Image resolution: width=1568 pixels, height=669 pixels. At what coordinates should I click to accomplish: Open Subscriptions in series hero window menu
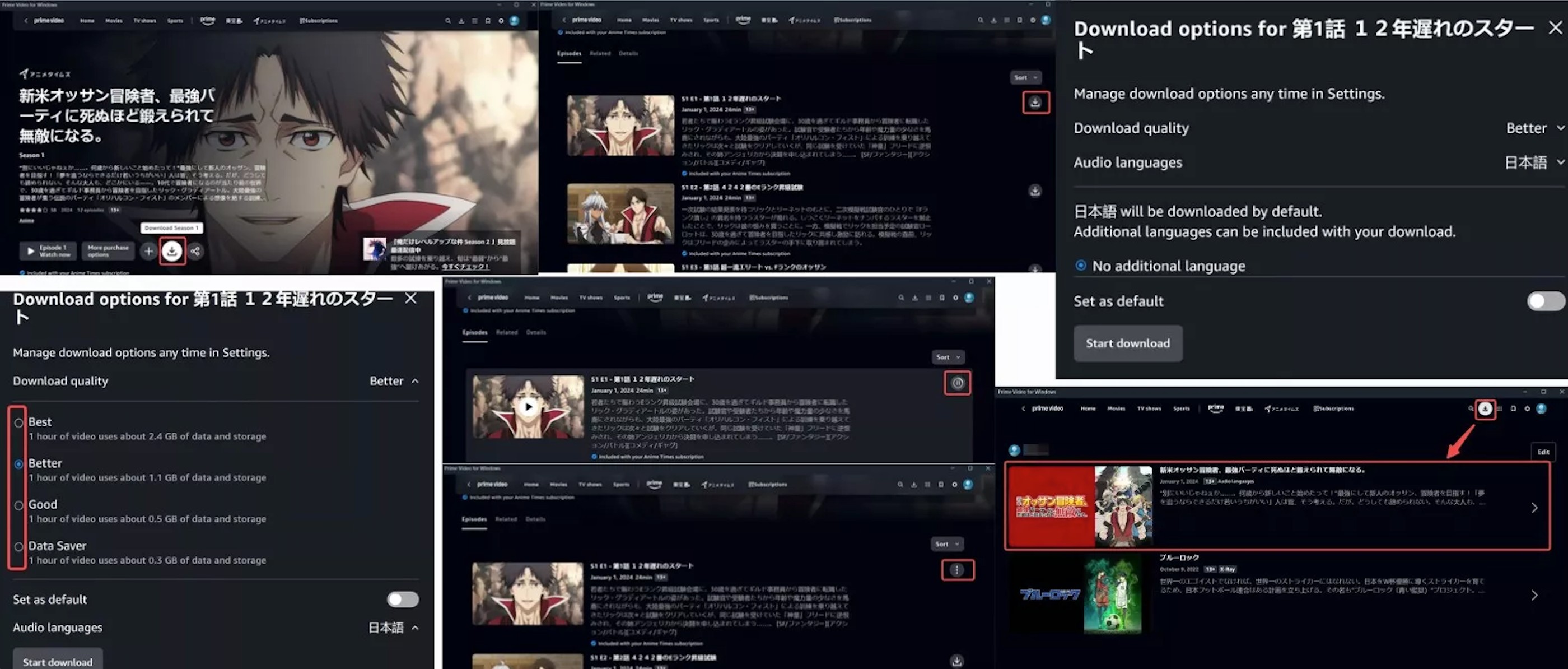318,21
